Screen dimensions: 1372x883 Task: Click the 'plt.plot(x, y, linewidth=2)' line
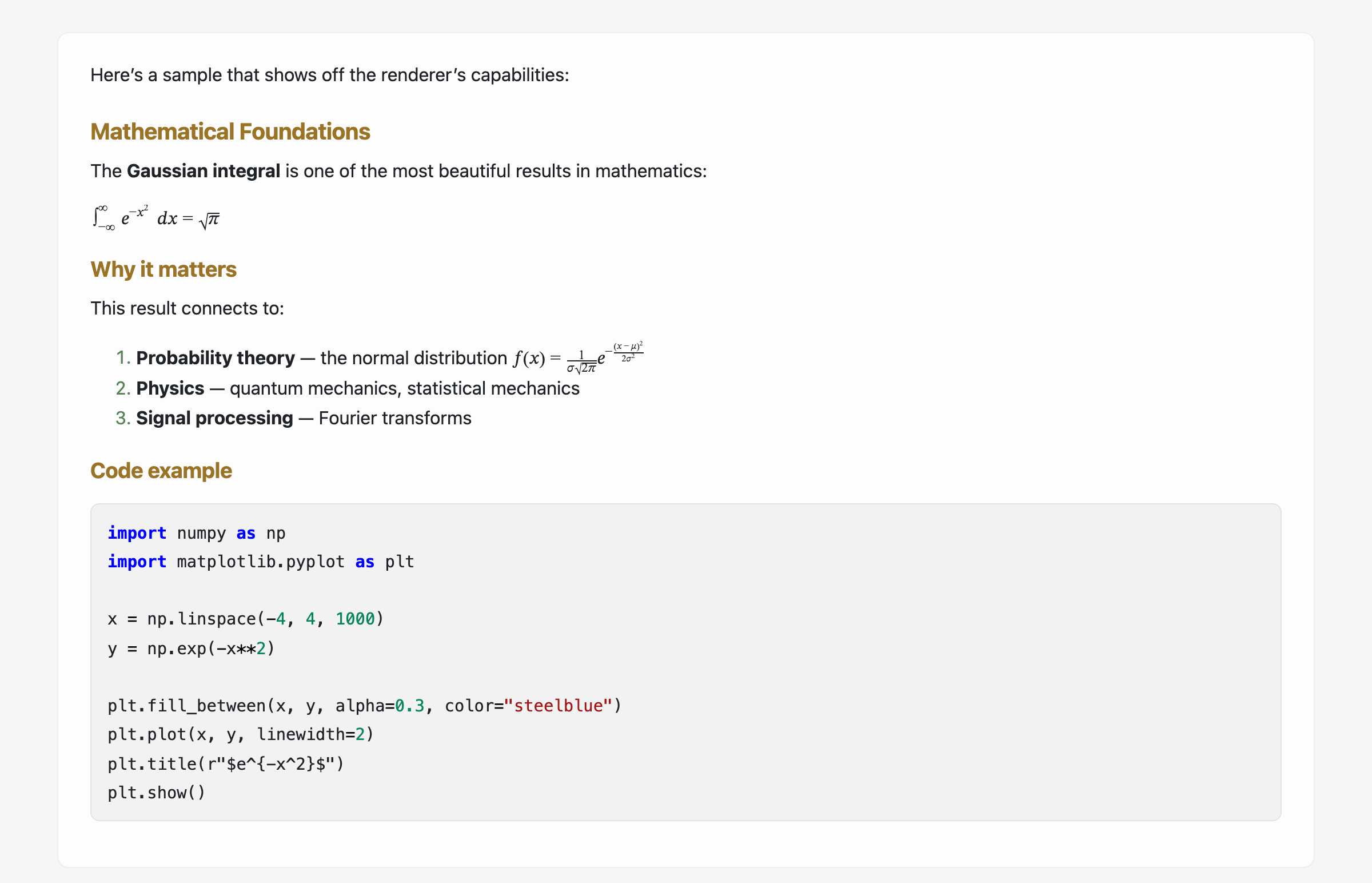[x=241, y=734]
